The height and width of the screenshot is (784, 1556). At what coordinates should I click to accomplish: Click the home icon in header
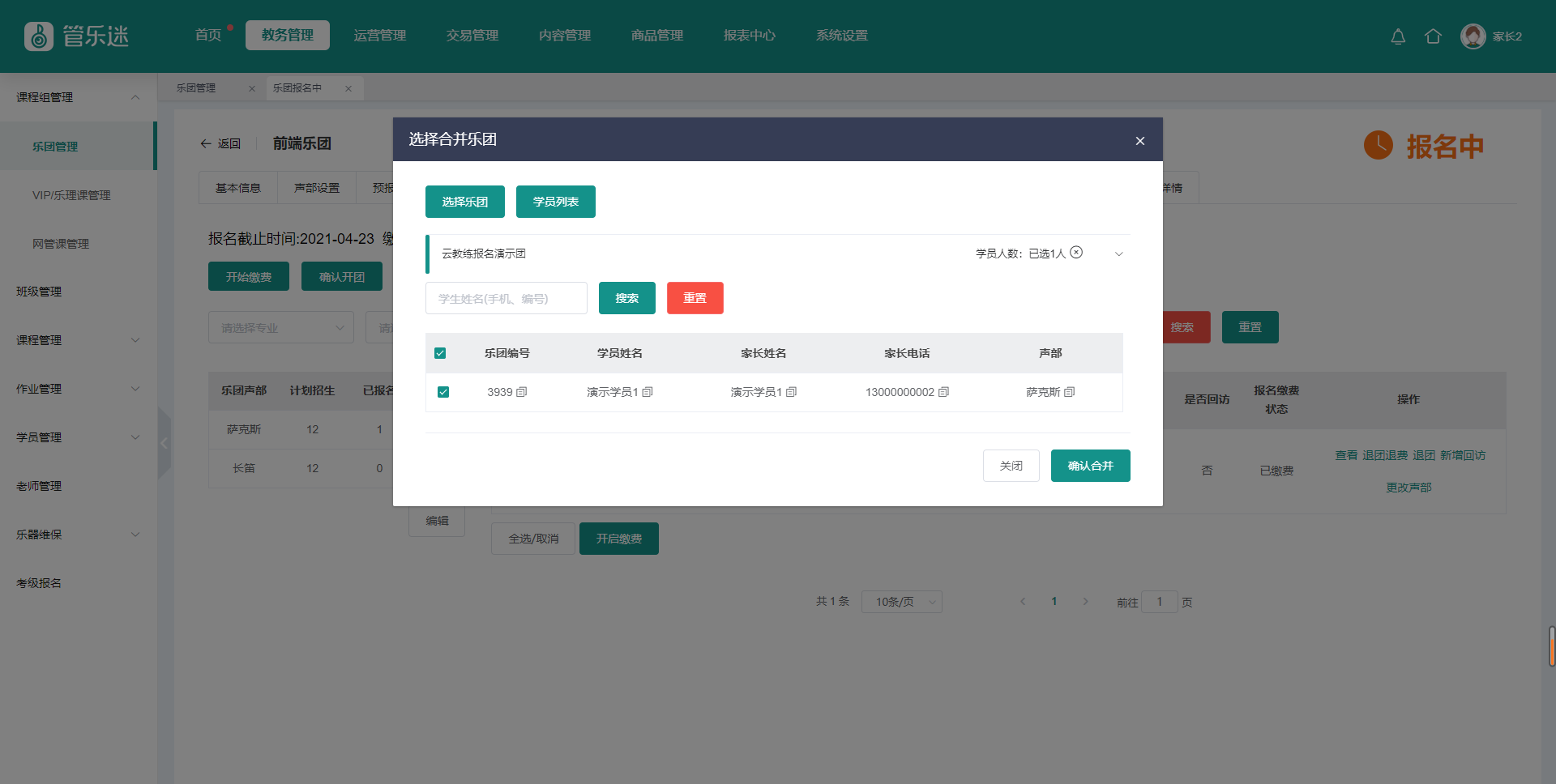1433,36
